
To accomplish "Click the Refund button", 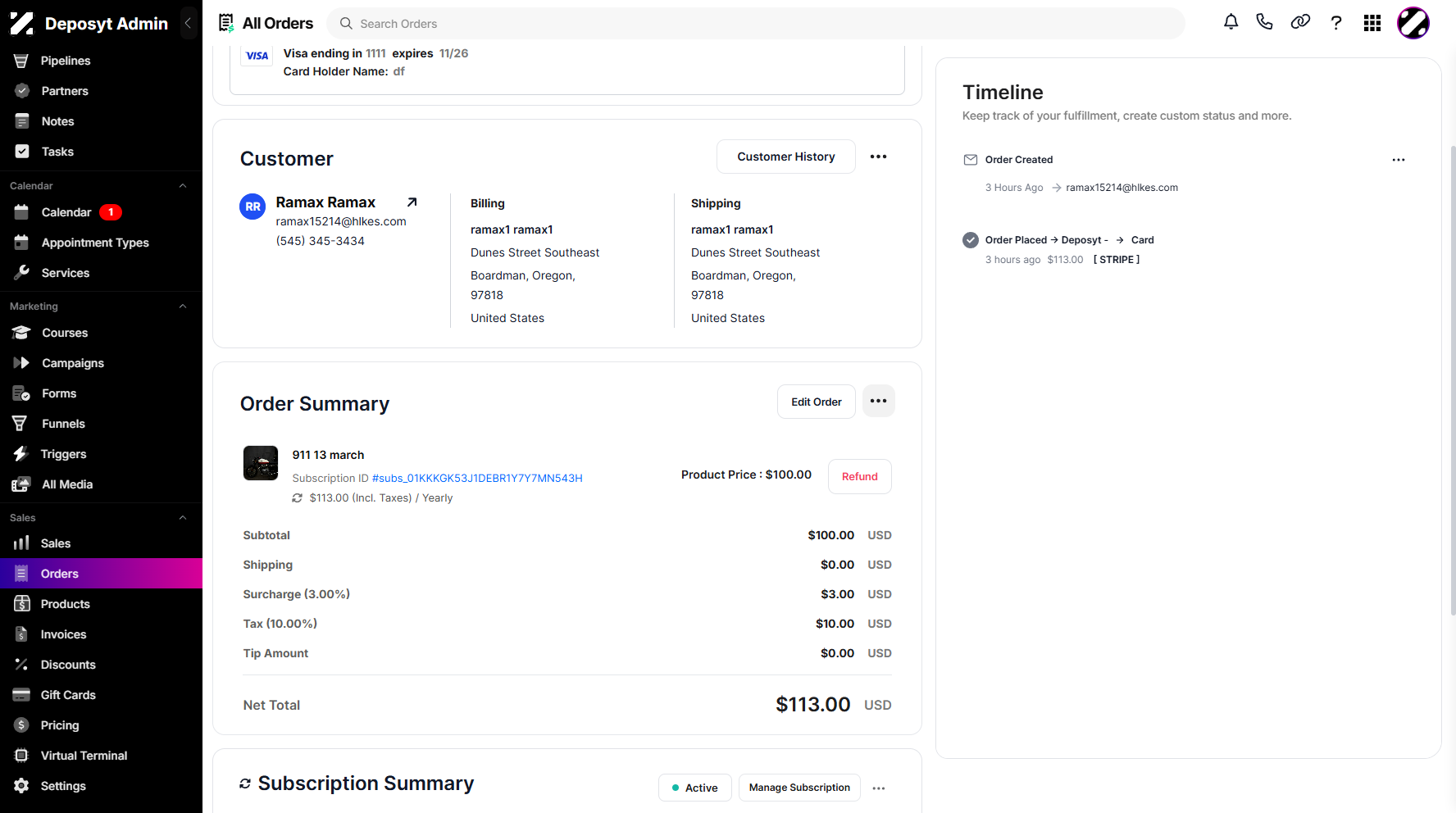I will coord(859,476).
